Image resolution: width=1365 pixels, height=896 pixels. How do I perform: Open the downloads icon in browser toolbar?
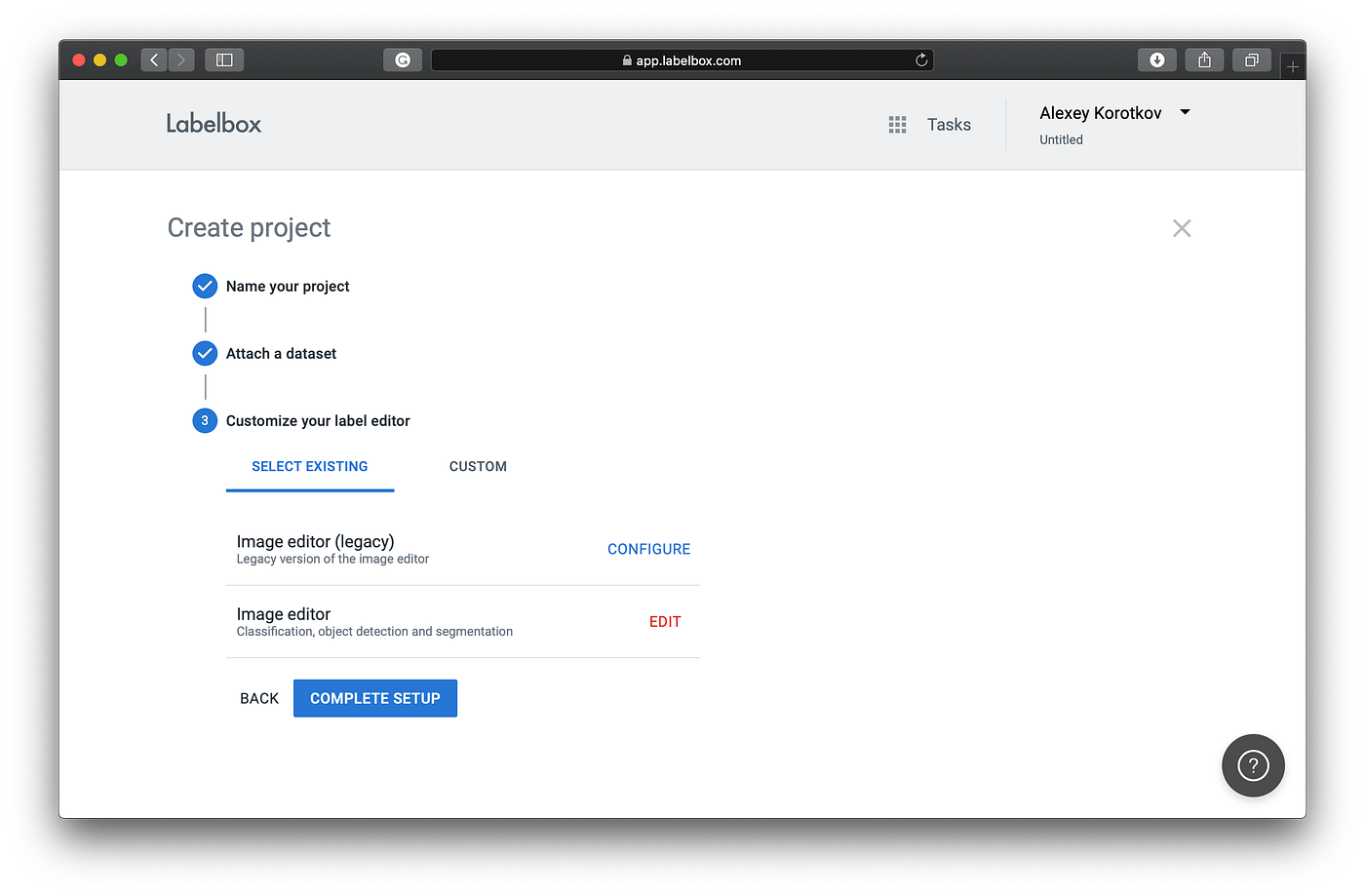(1156, 59)
